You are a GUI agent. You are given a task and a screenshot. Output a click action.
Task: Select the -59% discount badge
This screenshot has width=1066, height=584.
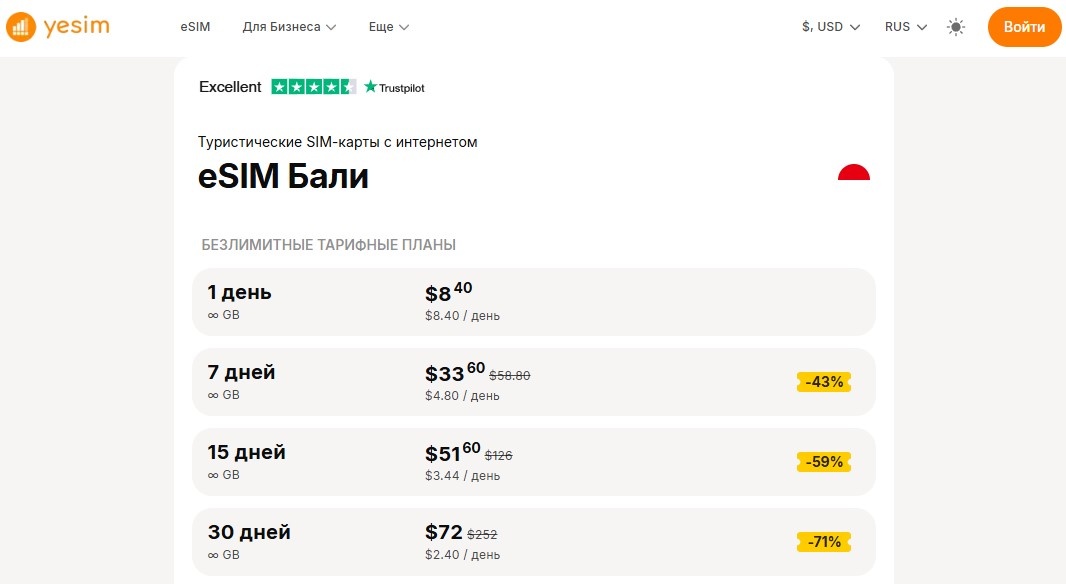pos(824,462)
